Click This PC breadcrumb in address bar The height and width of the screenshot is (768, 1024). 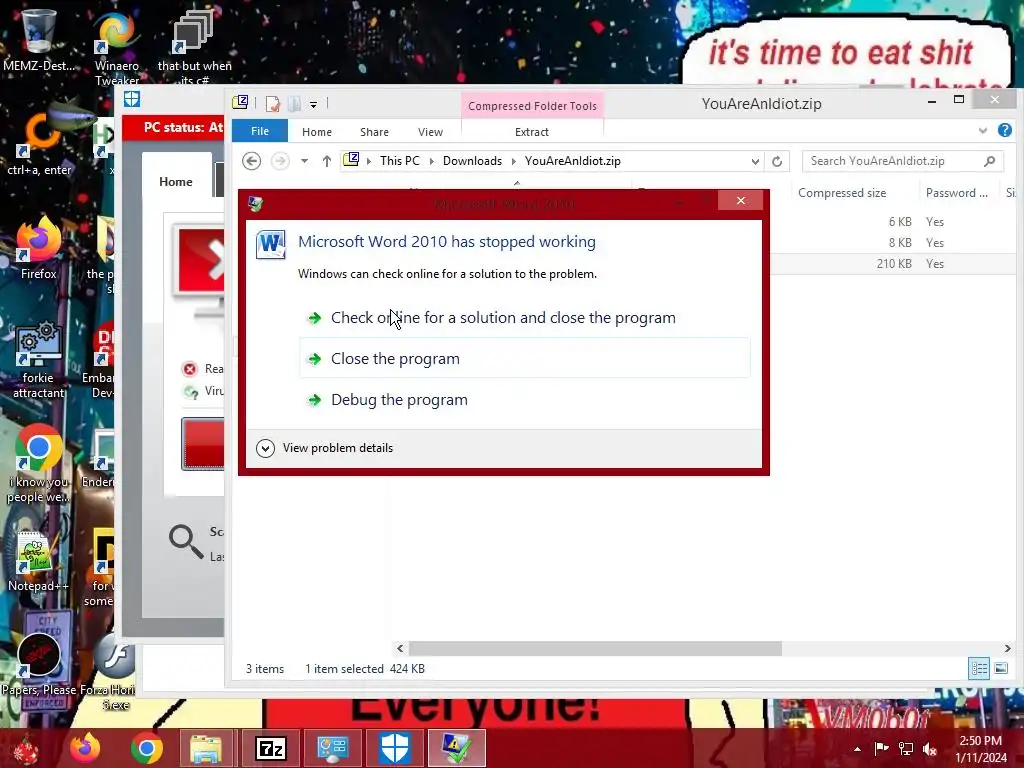click(x=400, y=161)
